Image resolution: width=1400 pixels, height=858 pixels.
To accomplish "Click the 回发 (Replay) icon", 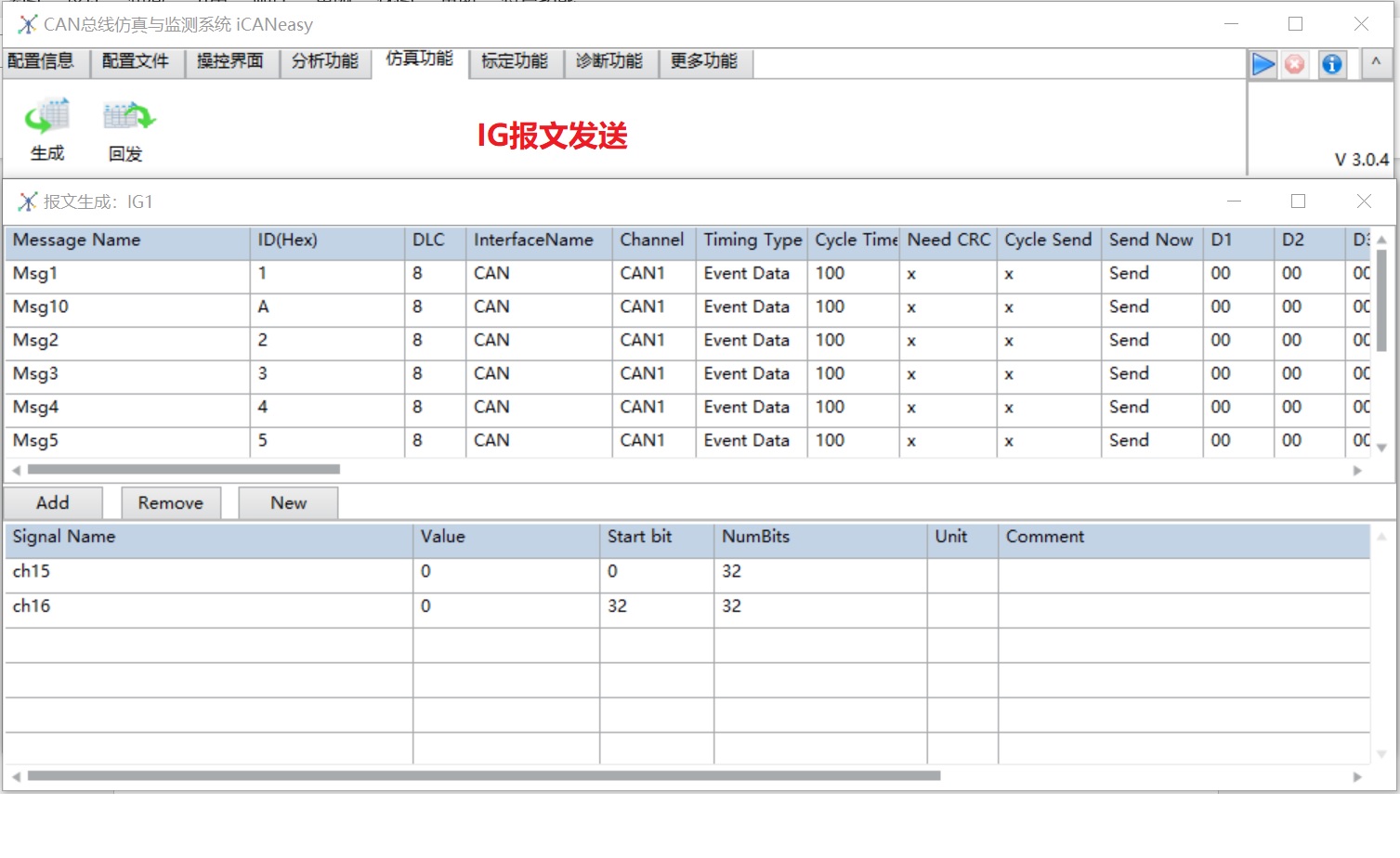I will point(127,118).
